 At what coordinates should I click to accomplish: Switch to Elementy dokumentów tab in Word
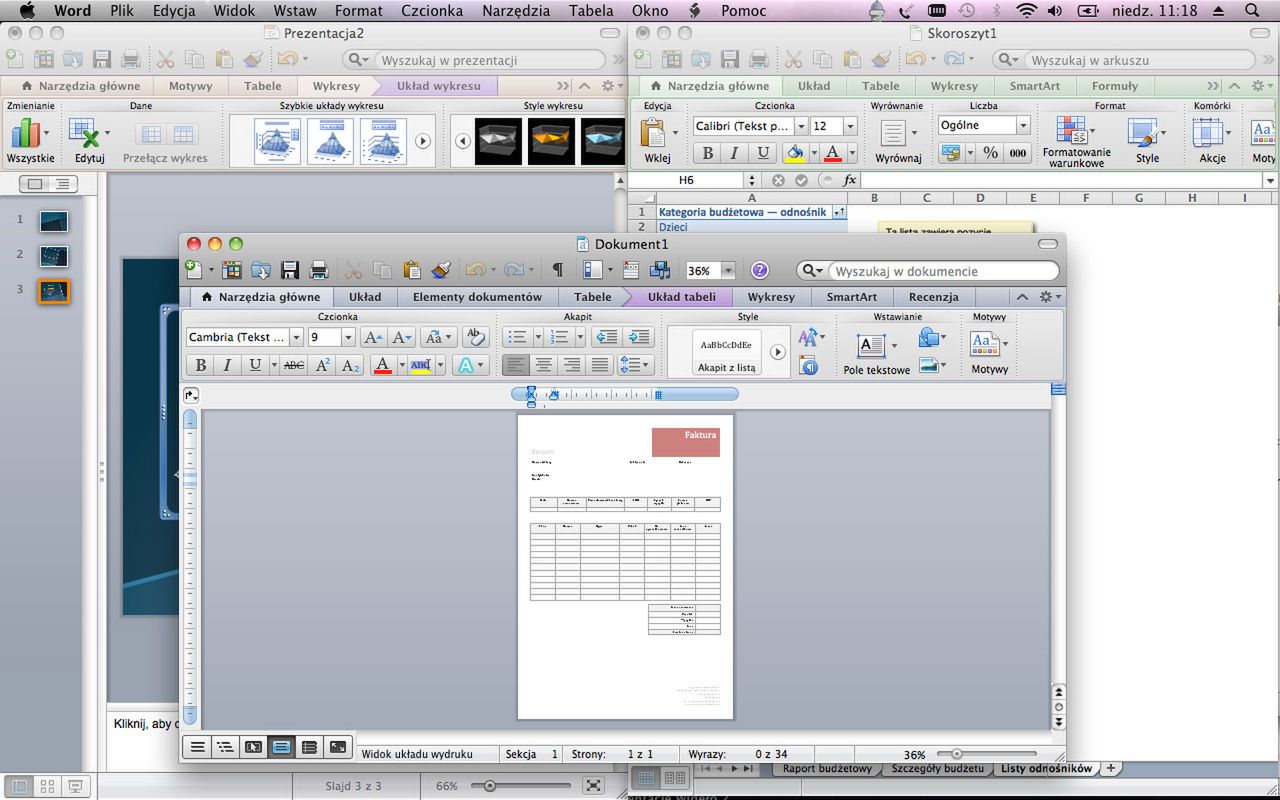(477, 297)
